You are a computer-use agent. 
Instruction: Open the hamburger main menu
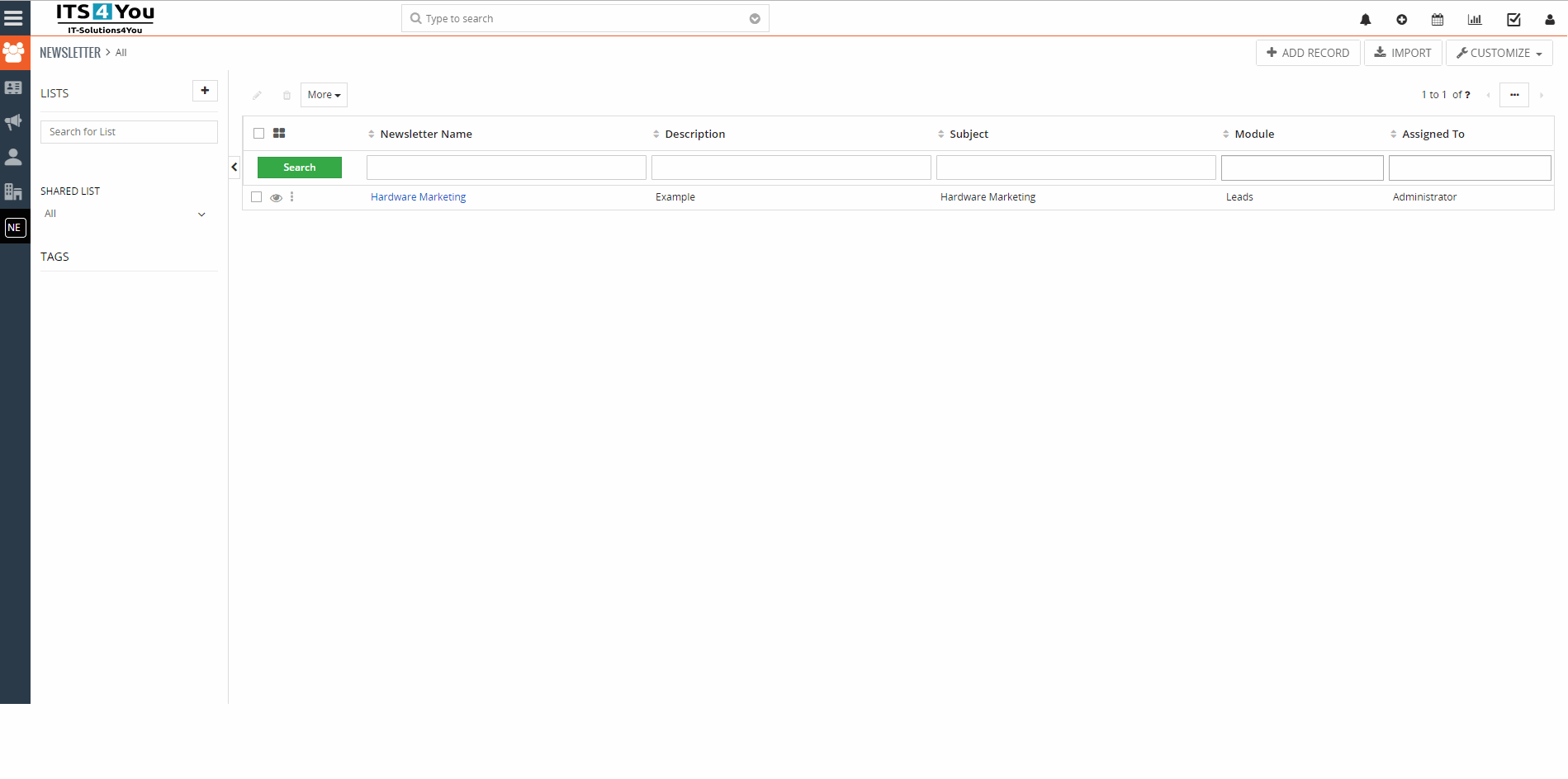click(x=14, y=17)
